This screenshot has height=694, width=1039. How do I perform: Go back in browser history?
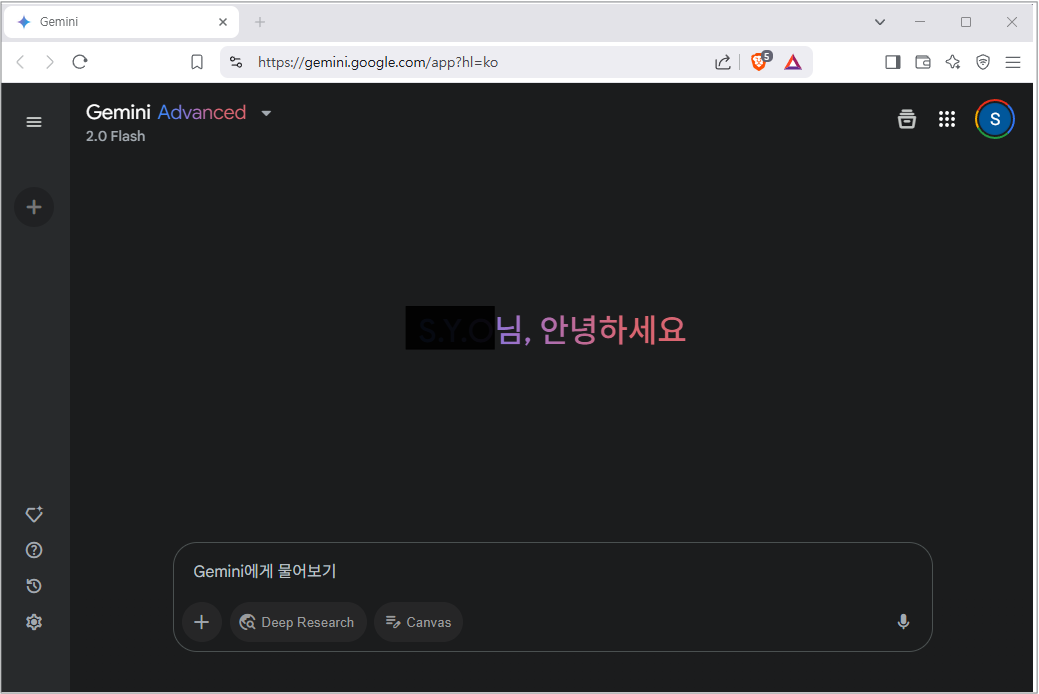[21, 62]
